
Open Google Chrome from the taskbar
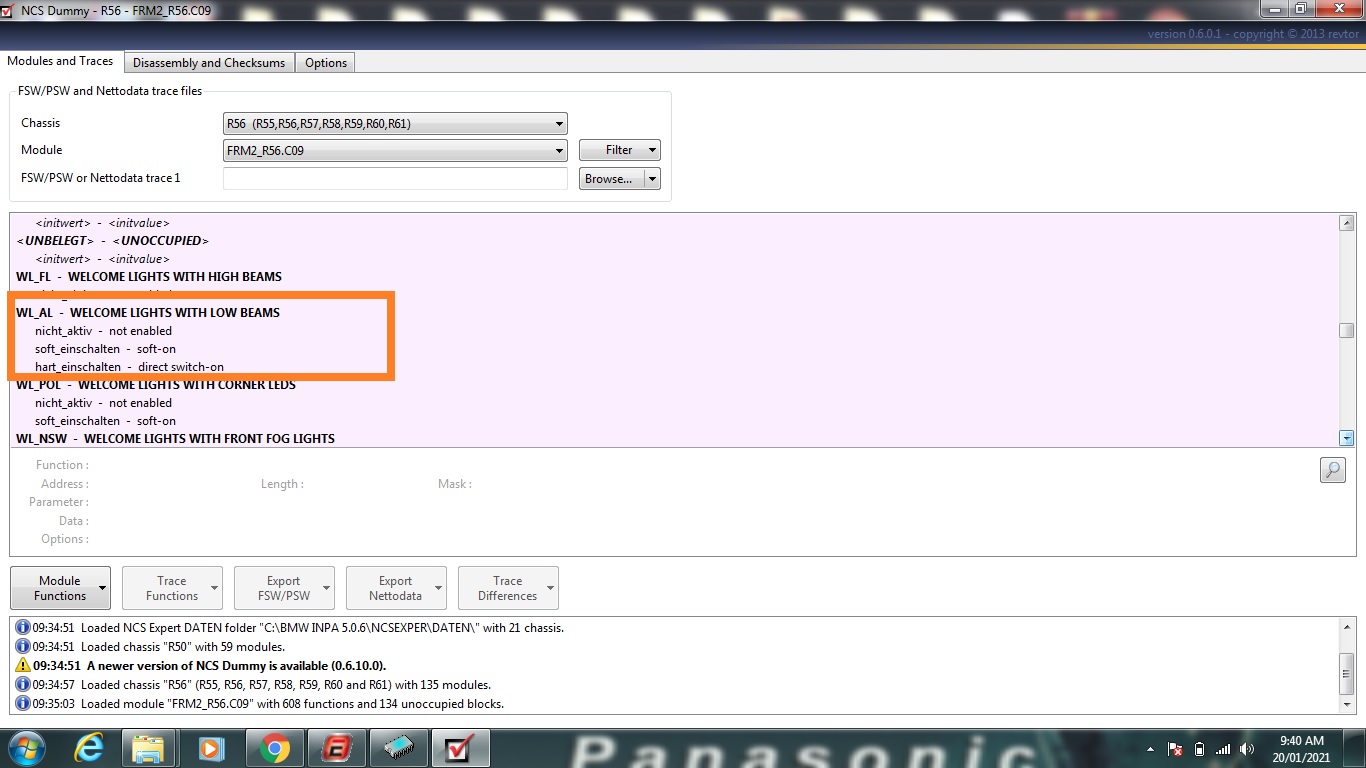click(x=274, y=748)
